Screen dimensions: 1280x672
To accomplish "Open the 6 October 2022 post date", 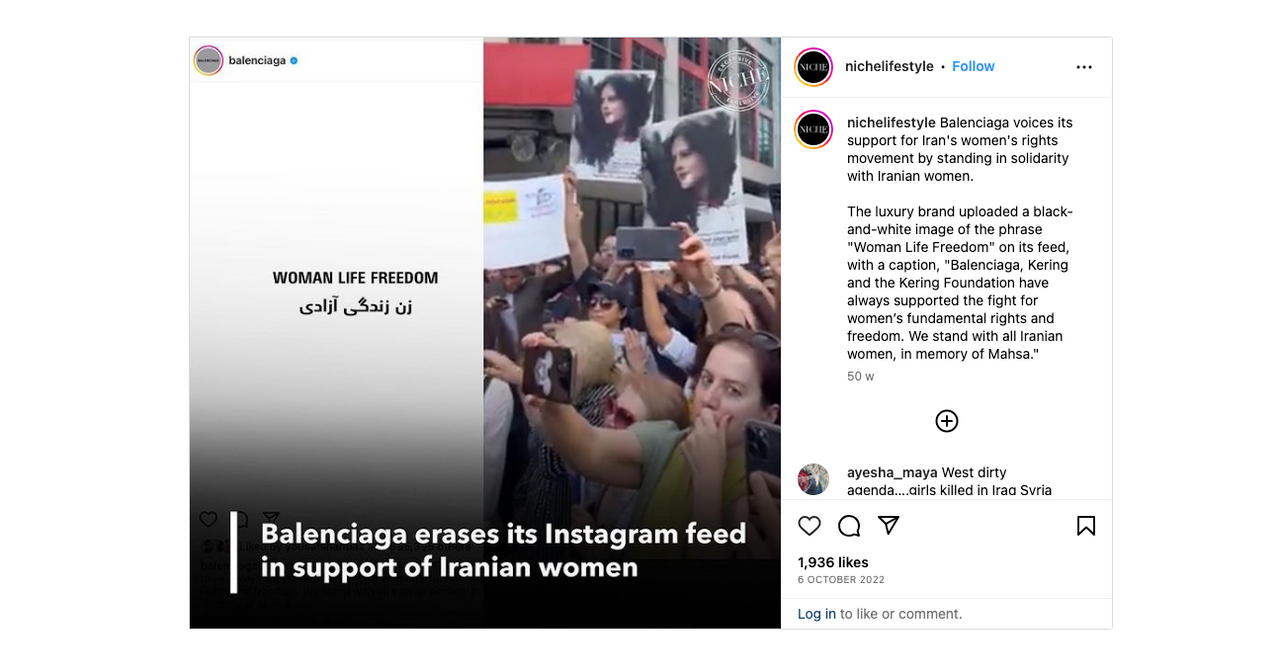I will tap(841, 580).
